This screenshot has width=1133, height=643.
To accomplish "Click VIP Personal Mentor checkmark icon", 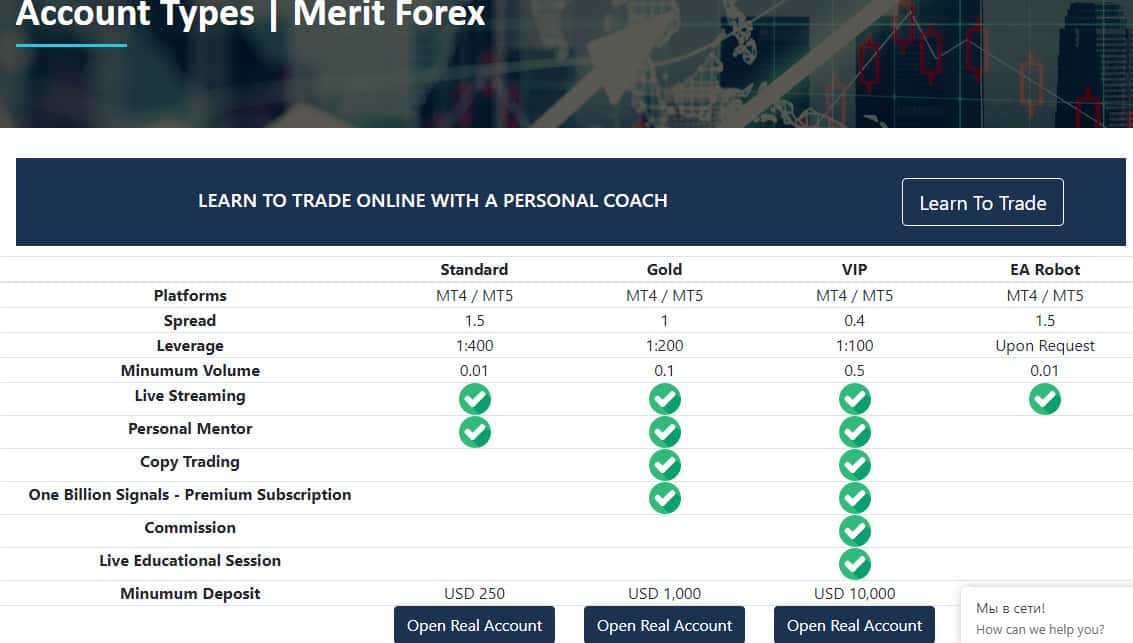I will 855,432.
